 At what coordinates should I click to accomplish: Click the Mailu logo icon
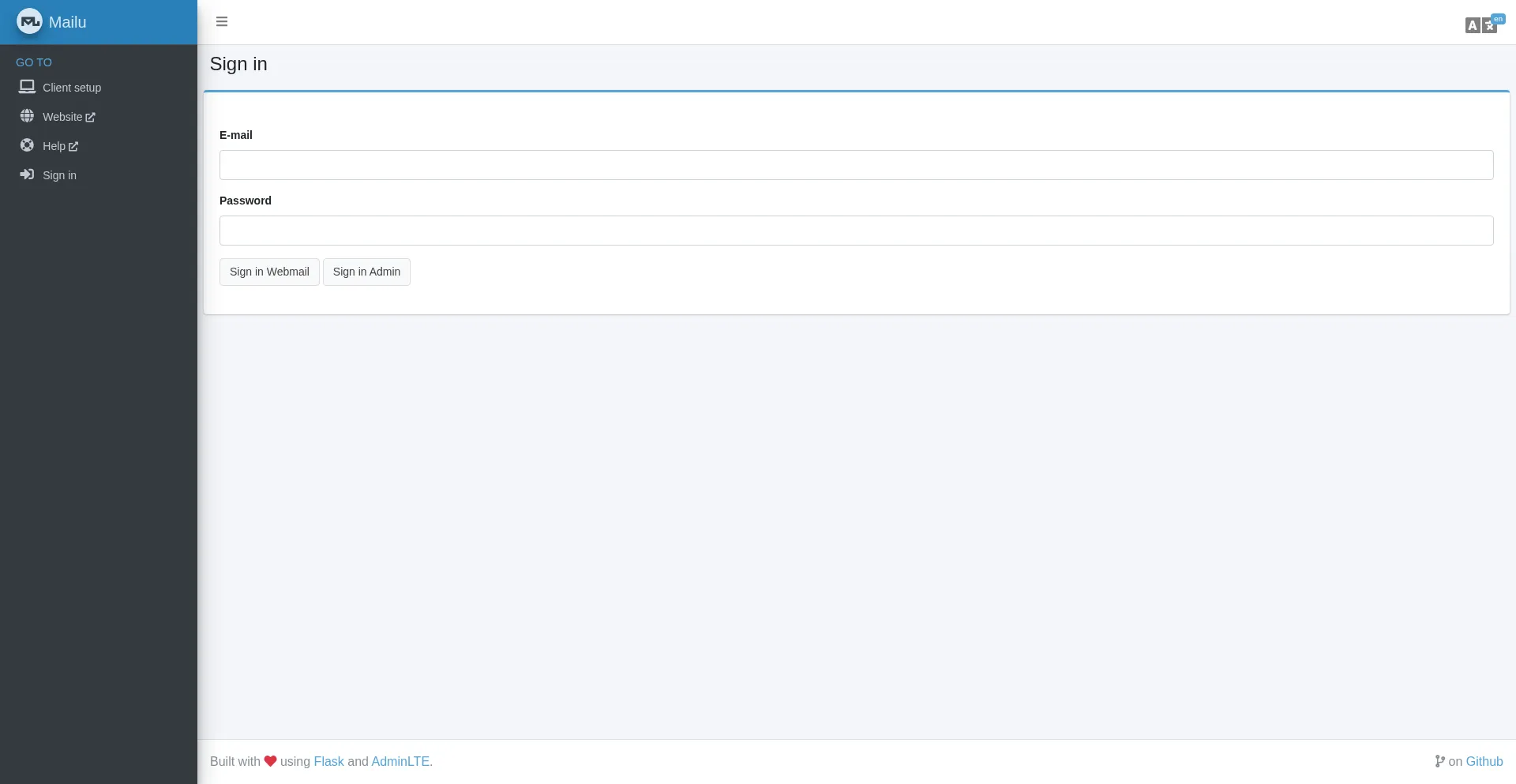[29, 22]
